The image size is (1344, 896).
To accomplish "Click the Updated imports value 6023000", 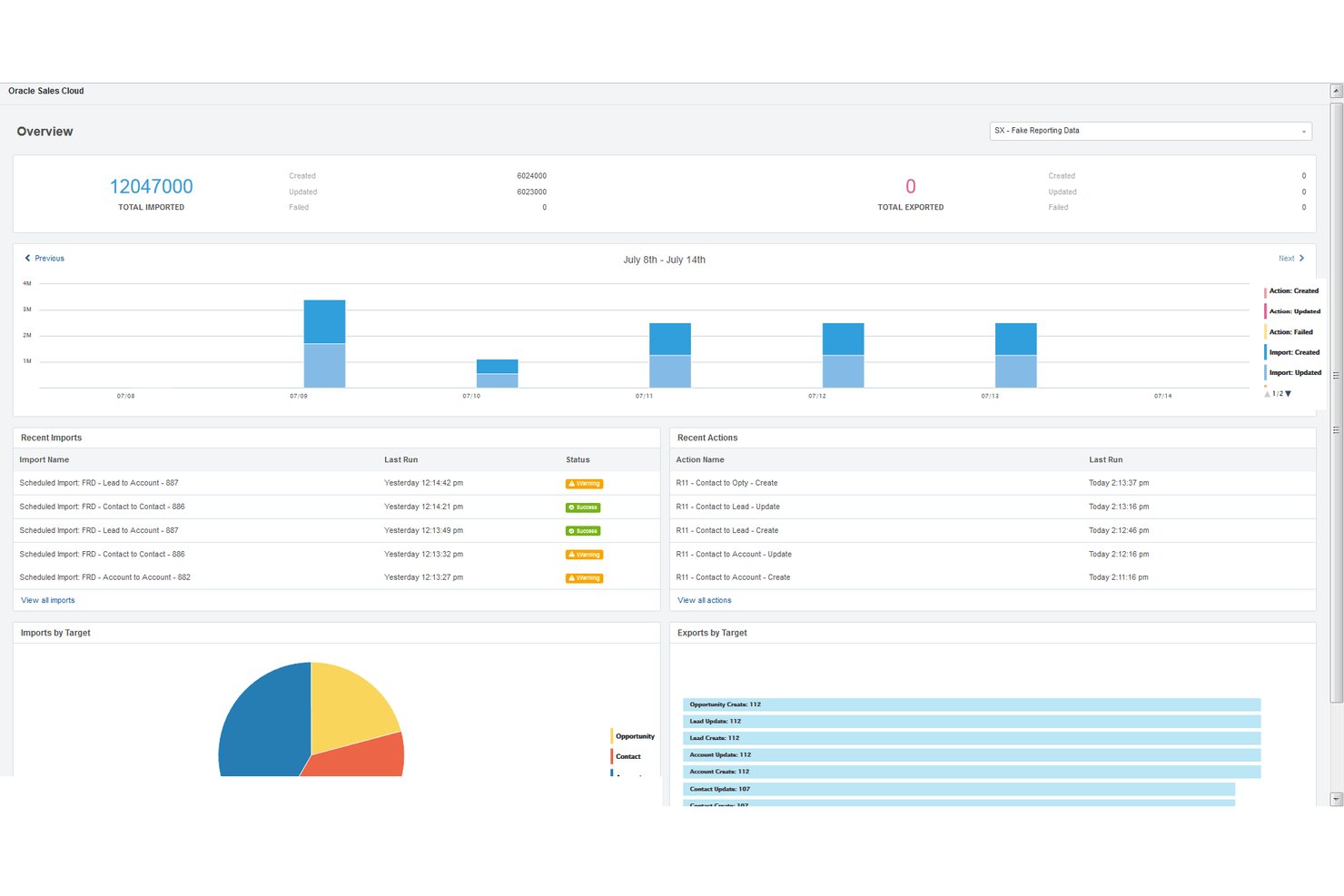I will click(532, 192).
